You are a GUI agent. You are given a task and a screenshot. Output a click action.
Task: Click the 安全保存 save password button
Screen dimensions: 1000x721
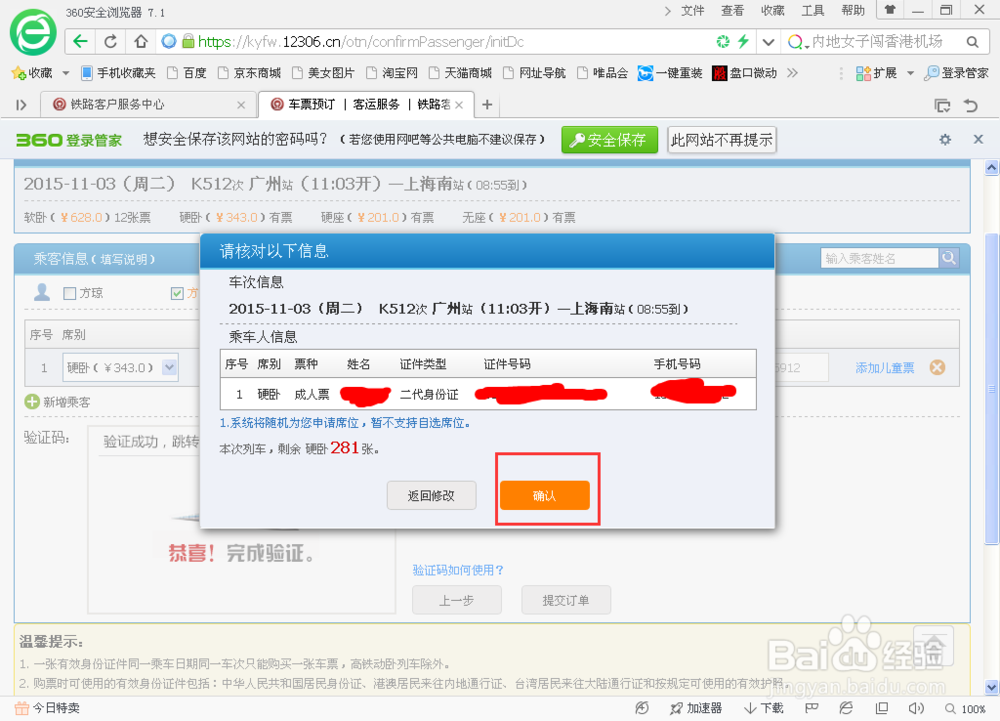[609, 140]
